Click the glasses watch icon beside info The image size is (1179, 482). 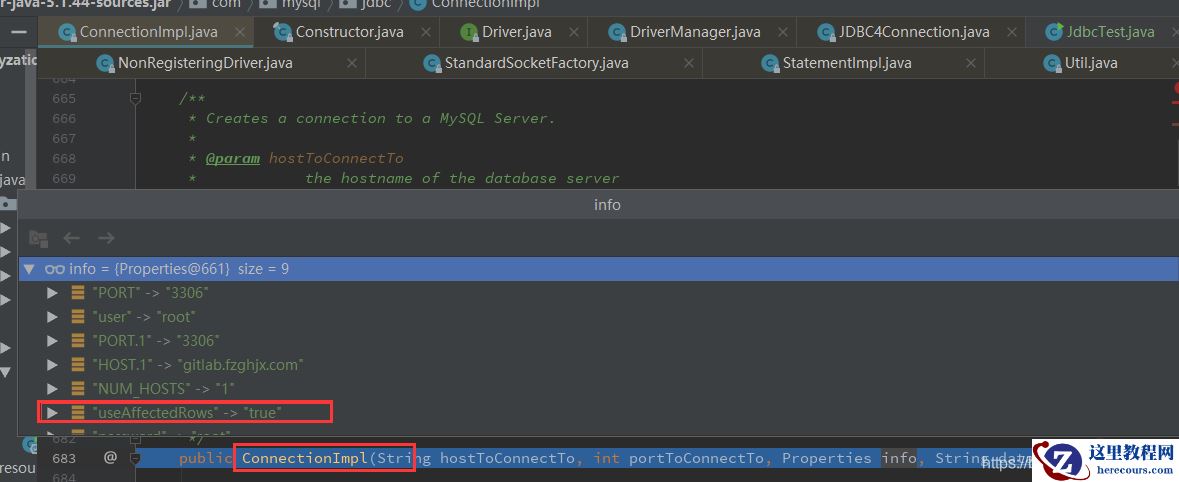pos(55,268)
